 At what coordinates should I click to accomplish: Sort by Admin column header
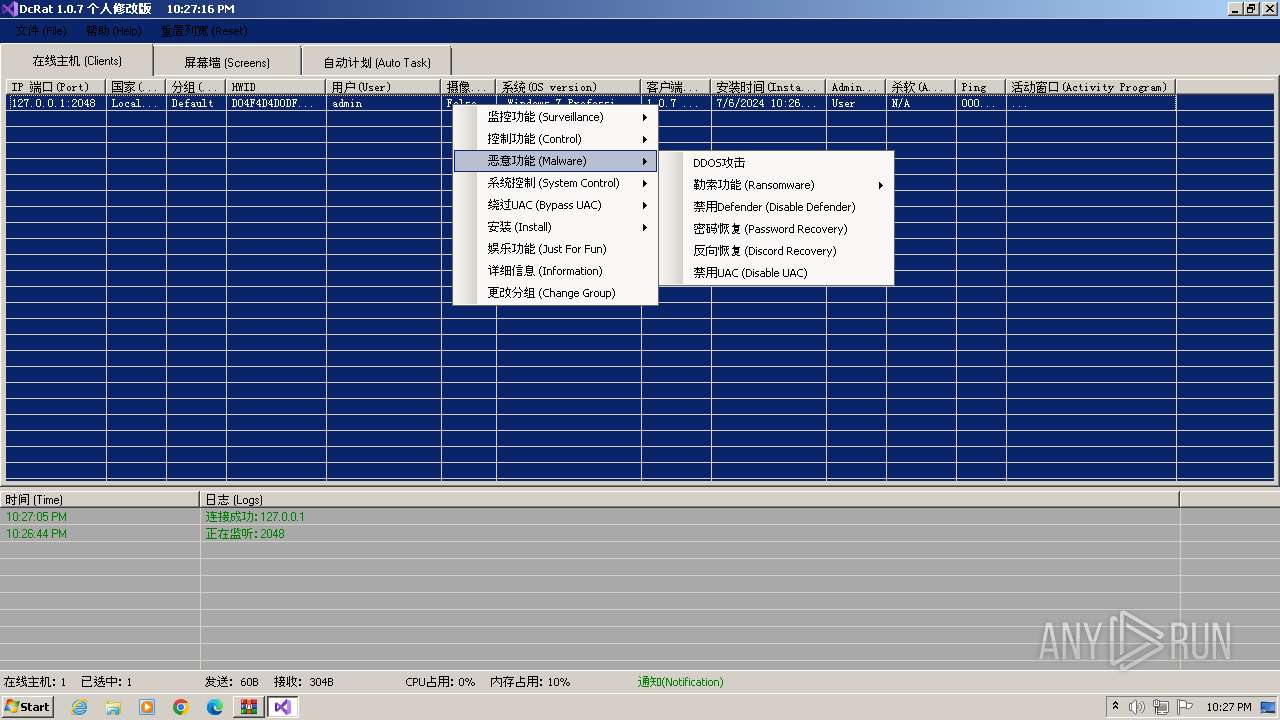tap(856, 87)
